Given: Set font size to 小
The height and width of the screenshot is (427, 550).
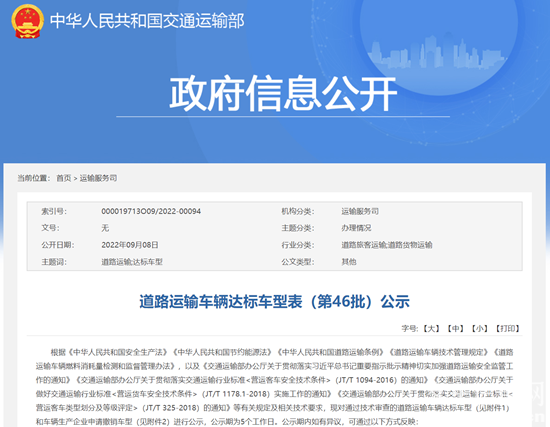Looking at the screenshot, I should (x=479, y=328).
